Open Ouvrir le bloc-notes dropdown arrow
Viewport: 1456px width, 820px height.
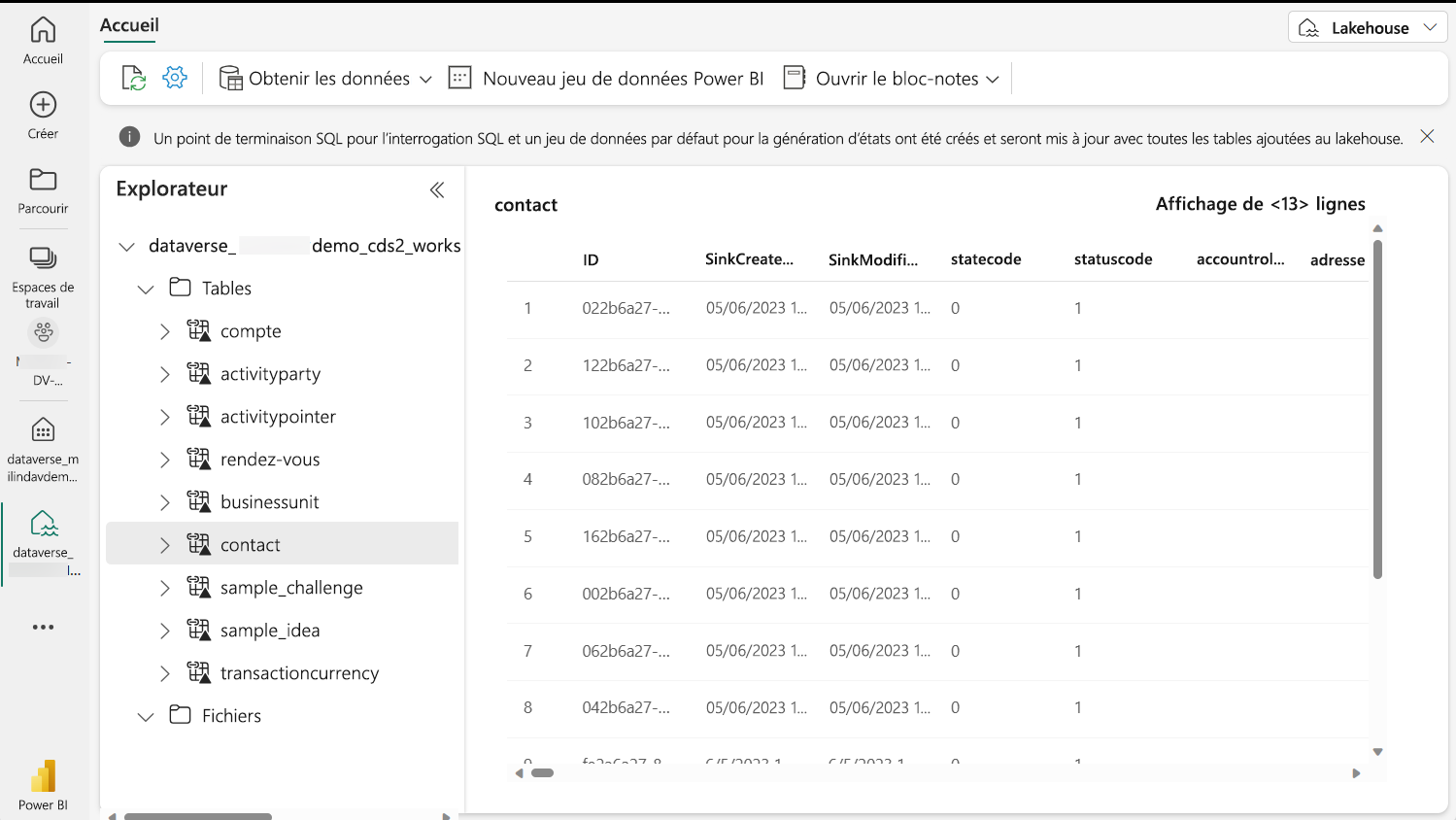point(992,80)
